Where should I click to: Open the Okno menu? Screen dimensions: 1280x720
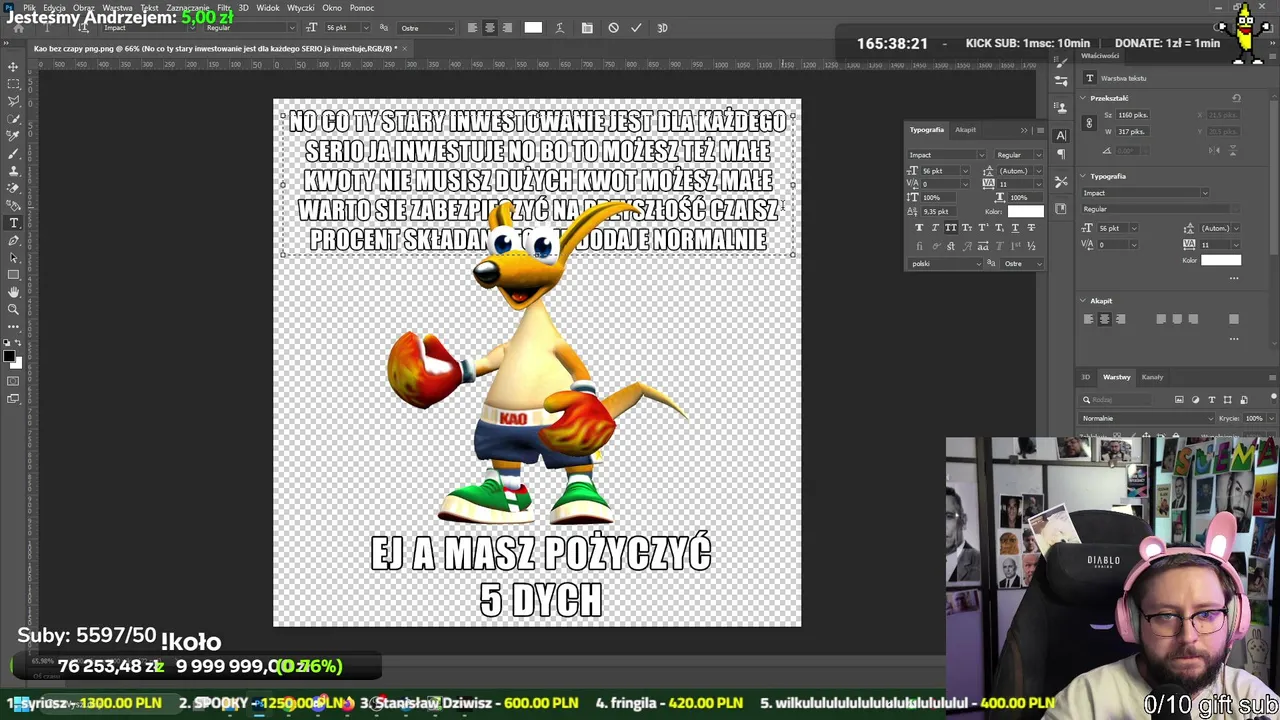(x=331, y=8)
